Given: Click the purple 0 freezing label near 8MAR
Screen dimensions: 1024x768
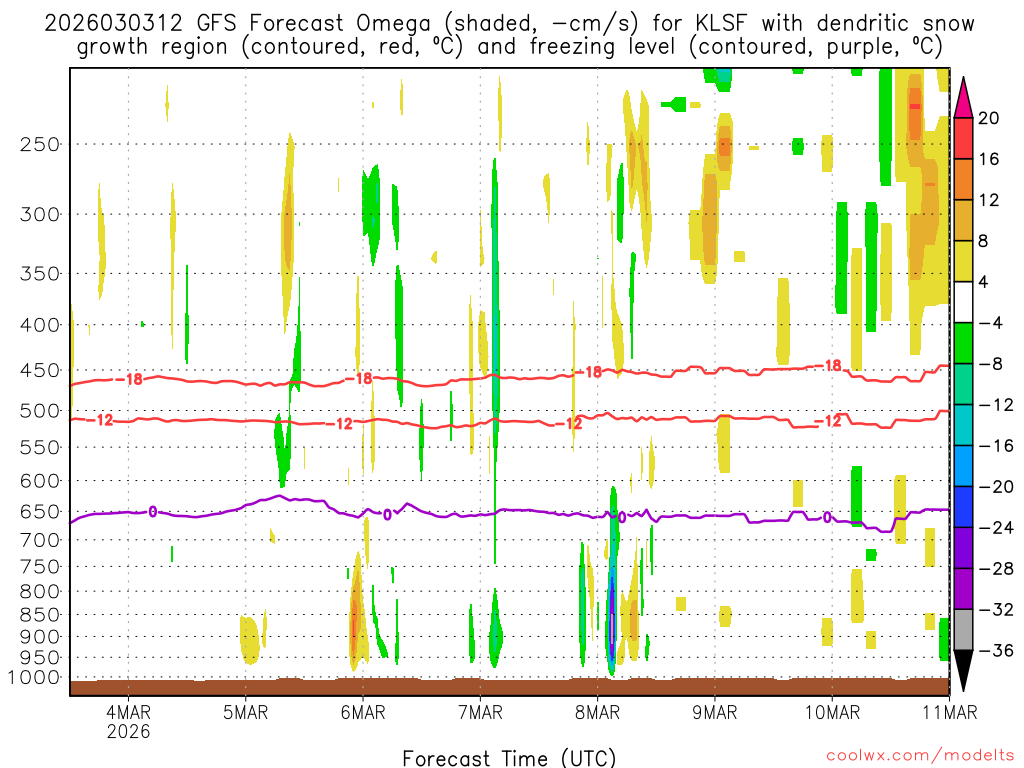Looking at the screenshot, I should tap(622, 518).
